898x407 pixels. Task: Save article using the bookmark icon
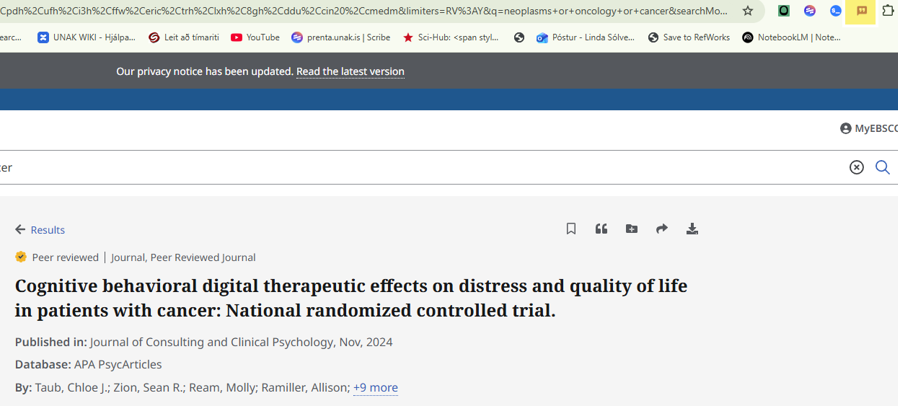[x=571, y=229]
